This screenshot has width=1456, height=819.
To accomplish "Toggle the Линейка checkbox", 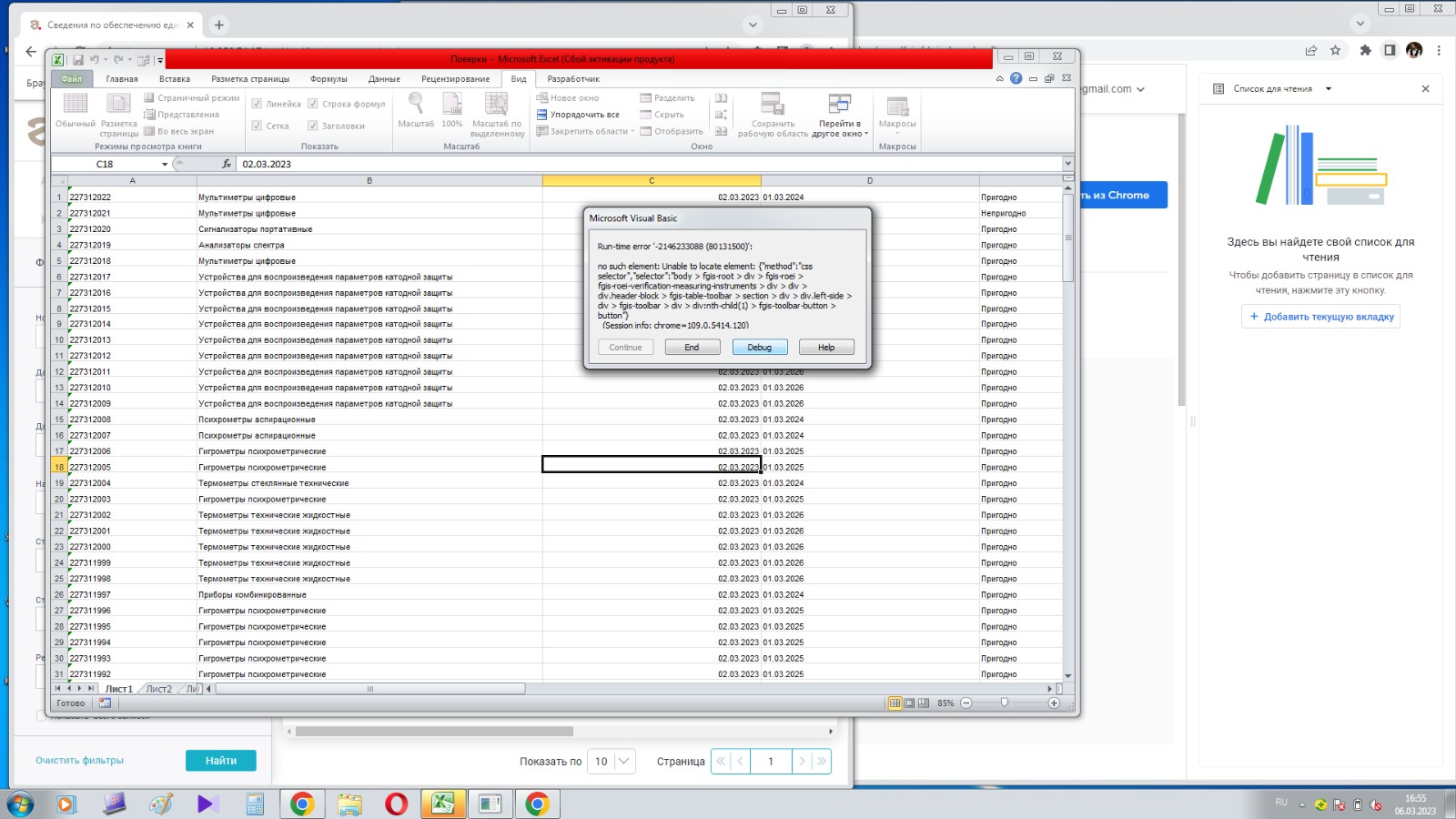I will click(258, 104).
